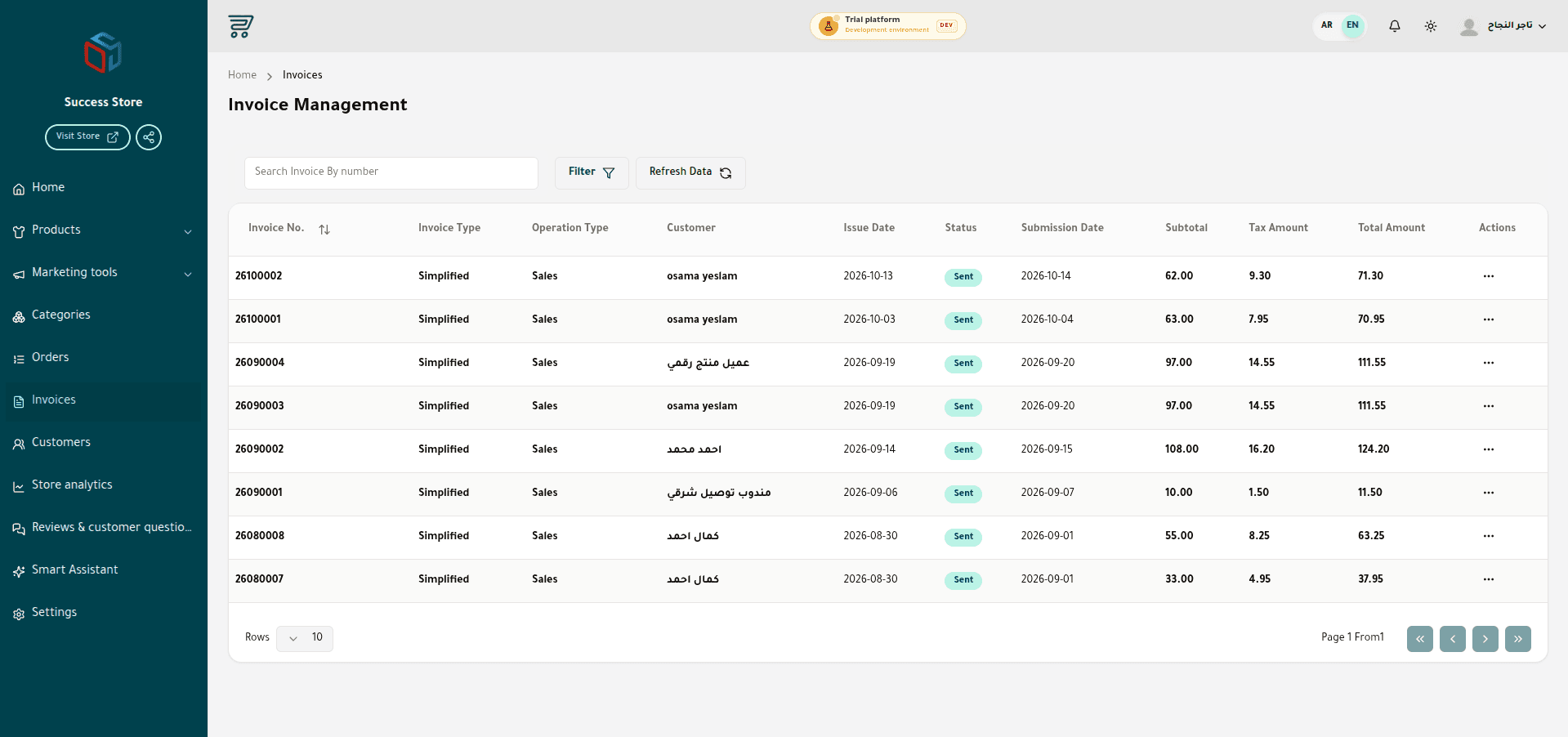Focus the Search Invoice By number field
This screenshot has width=1568, height=737.
coord(391,172)
